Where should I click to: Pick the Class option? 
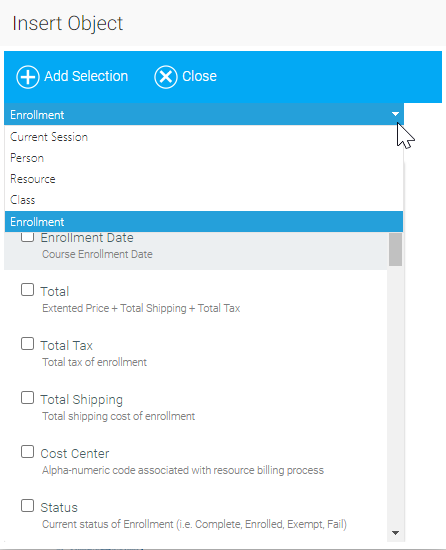204,200
